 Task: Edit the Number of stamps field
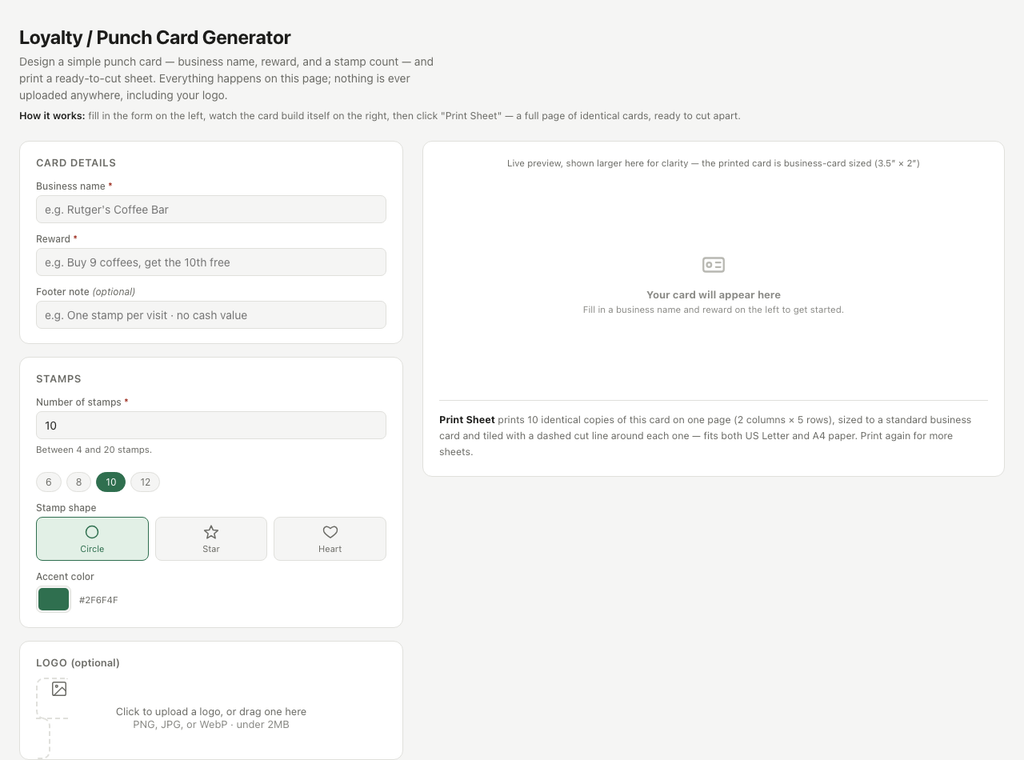point(211,426)
